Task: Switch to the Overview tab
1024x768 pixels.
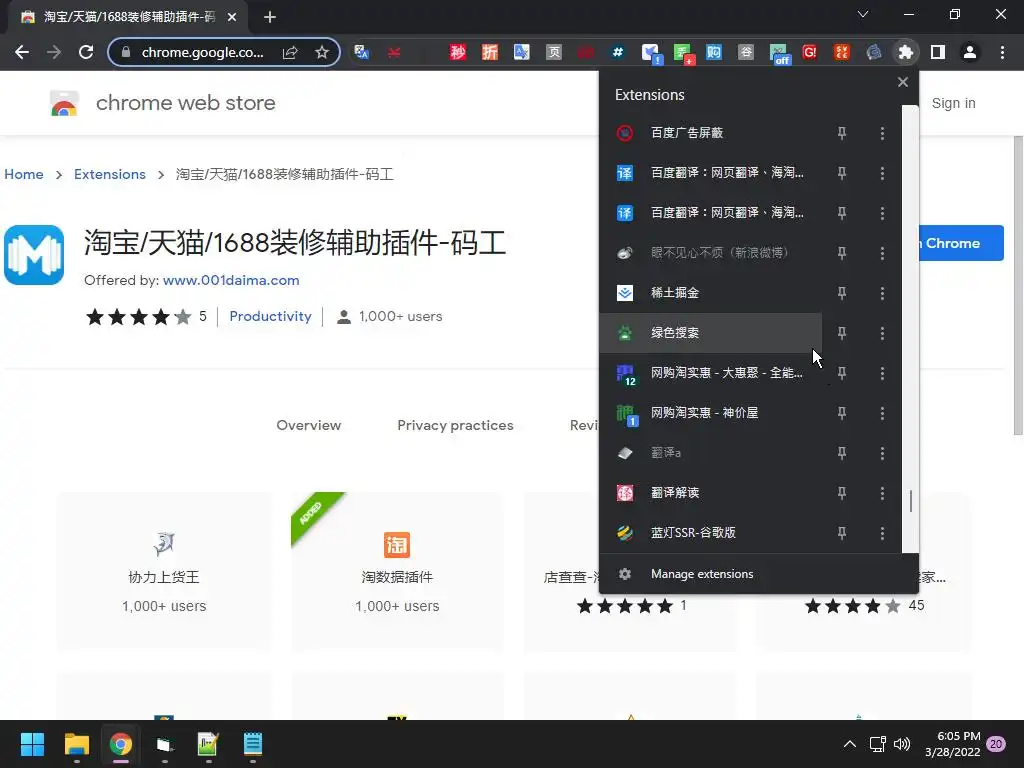Action: click(x=308, y=425)
